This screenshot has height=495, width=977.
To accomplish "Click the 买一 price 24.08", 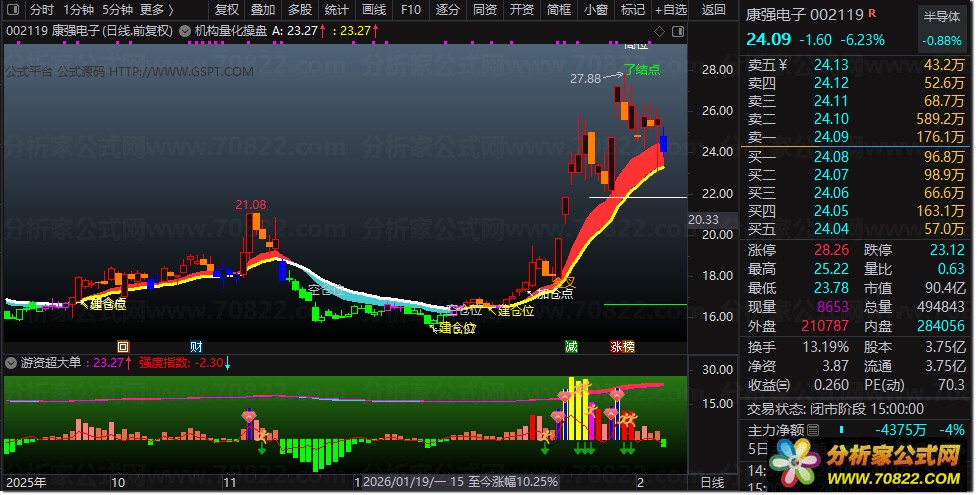I will click(831, 156).
